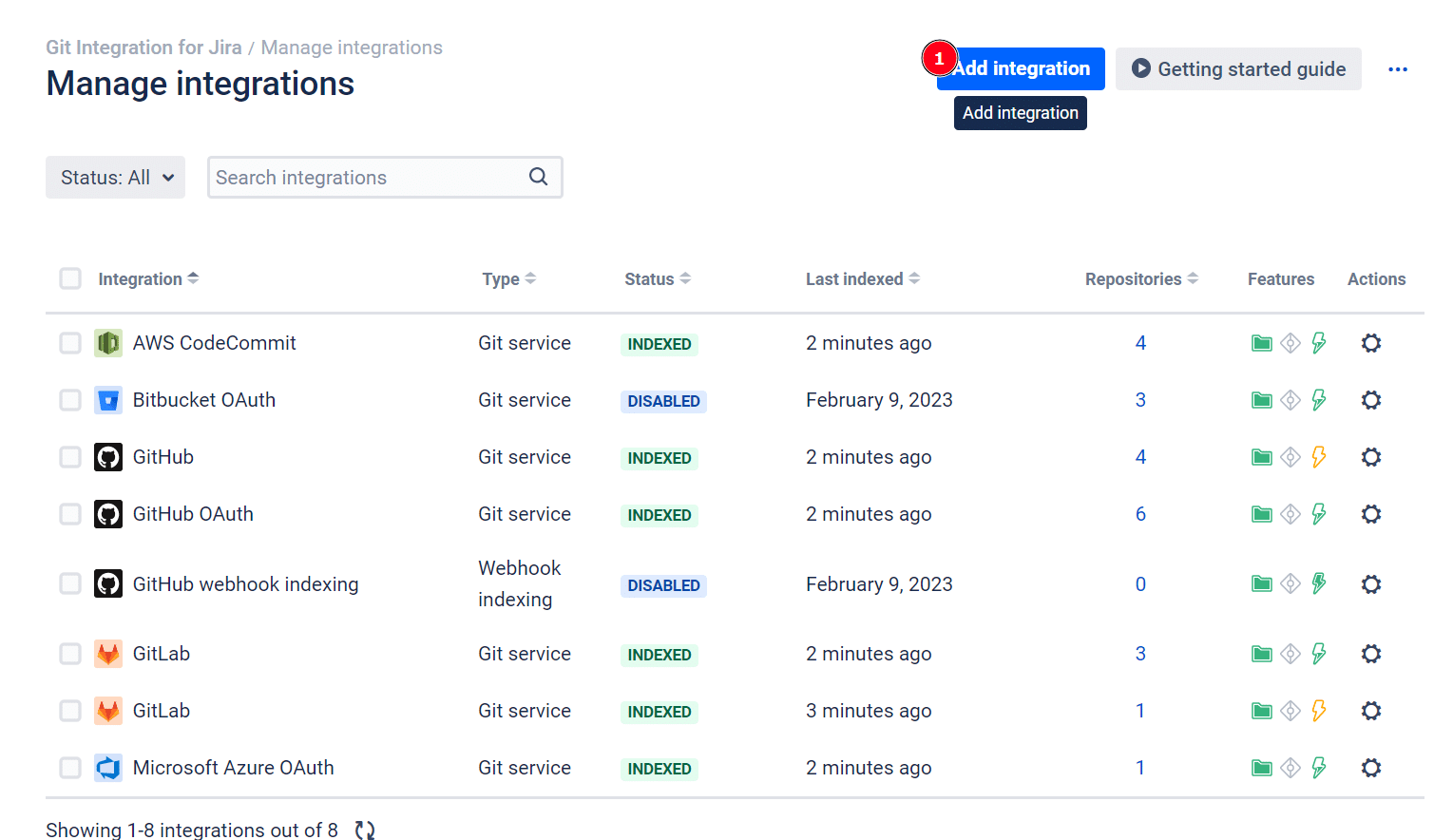Open the gear actions menu for AWS CodeCommit
Image resolution: width=1453 pixels, height=840 pixels.
1370,343
